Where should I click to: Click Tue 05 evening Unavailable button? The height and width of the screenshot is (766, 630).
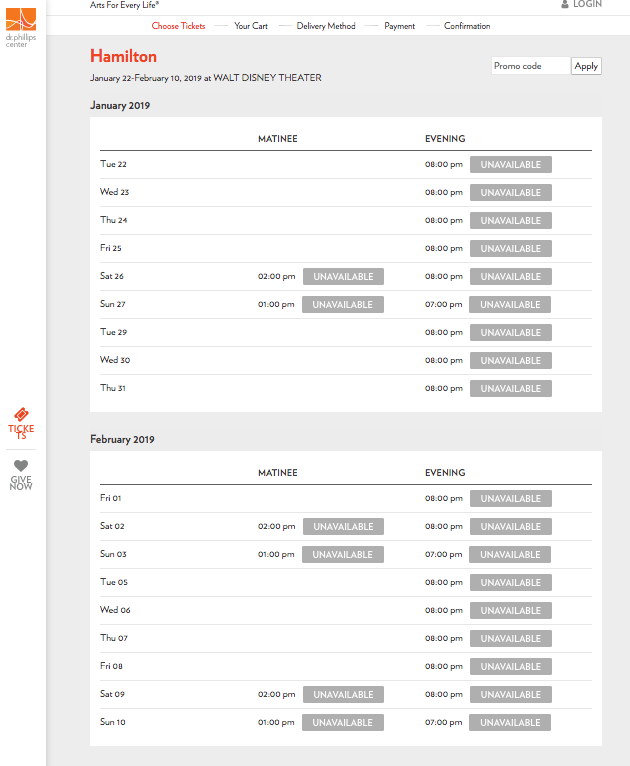511,582
